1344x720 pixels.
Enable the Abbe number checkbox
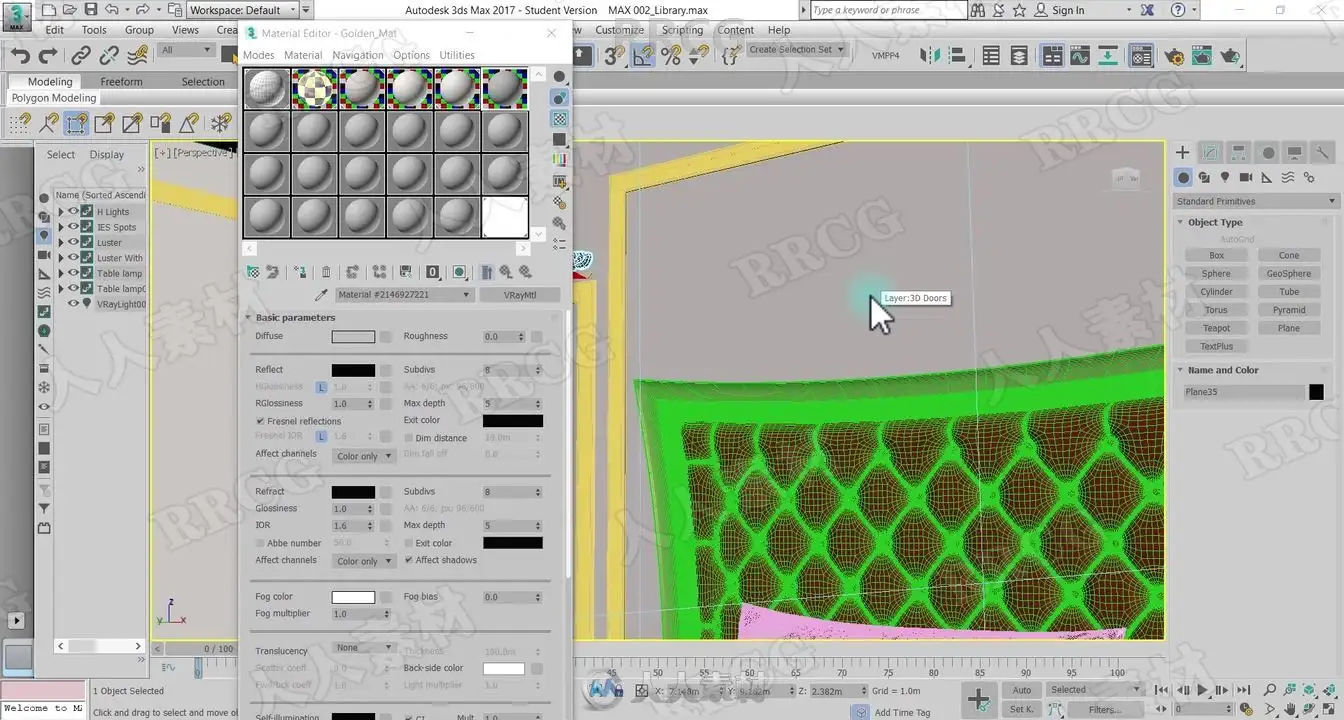(x=260, y=543)
